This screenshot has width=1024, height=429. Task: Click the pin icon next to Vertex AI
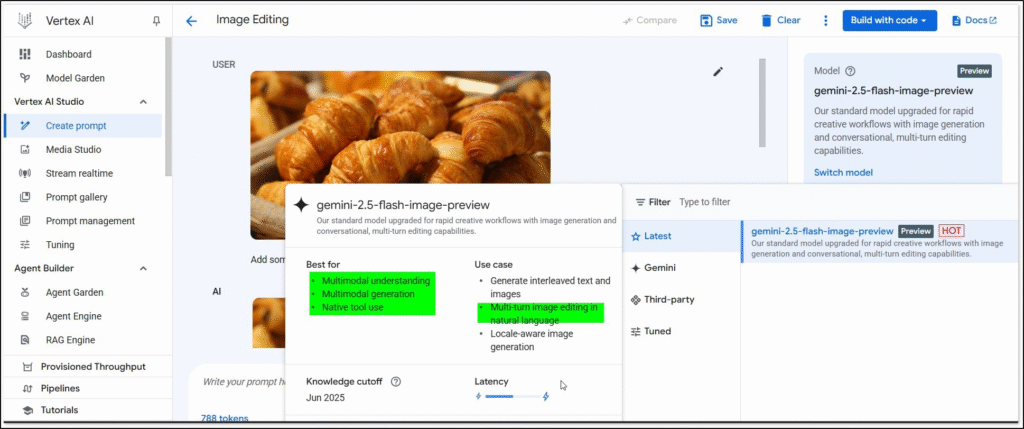point(155,20)
